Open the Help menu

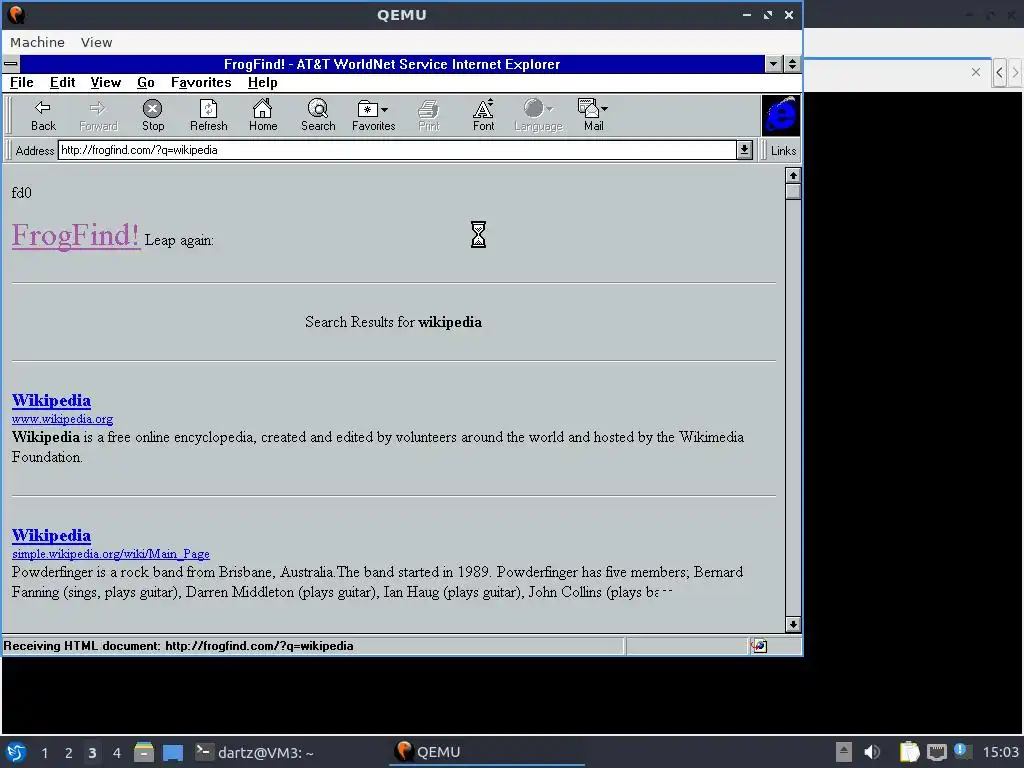(x=263, y=82)
